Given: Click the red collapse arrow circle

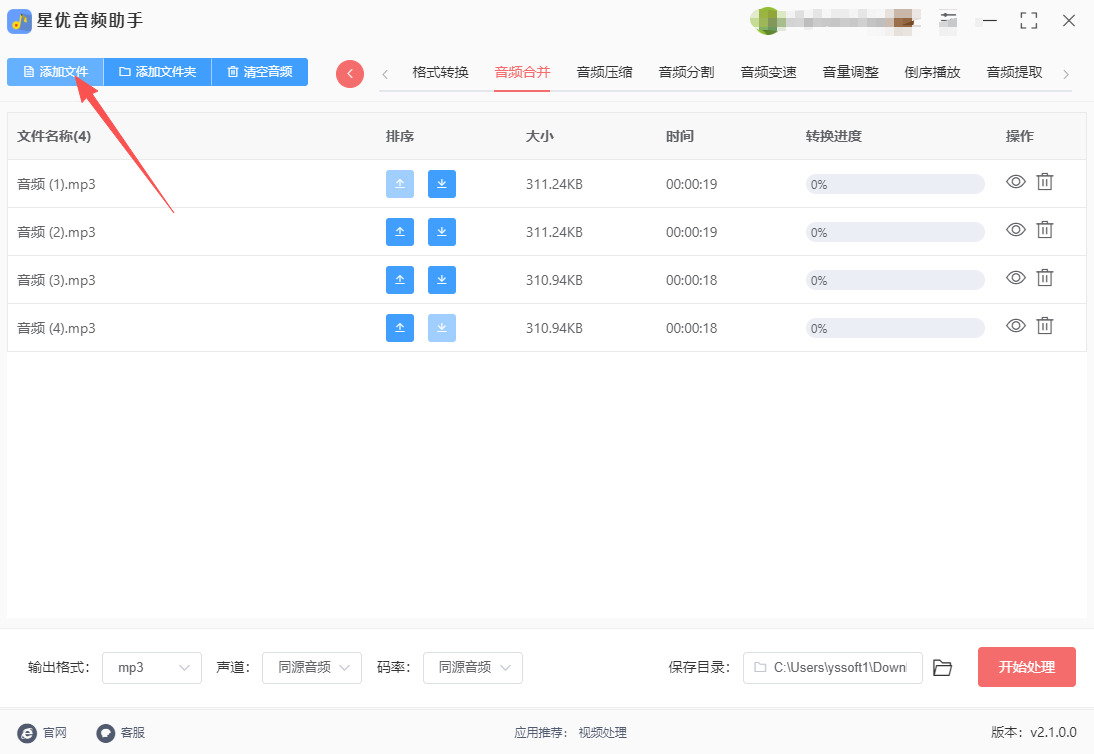Looking at the screenshot, I should (350, 73).
